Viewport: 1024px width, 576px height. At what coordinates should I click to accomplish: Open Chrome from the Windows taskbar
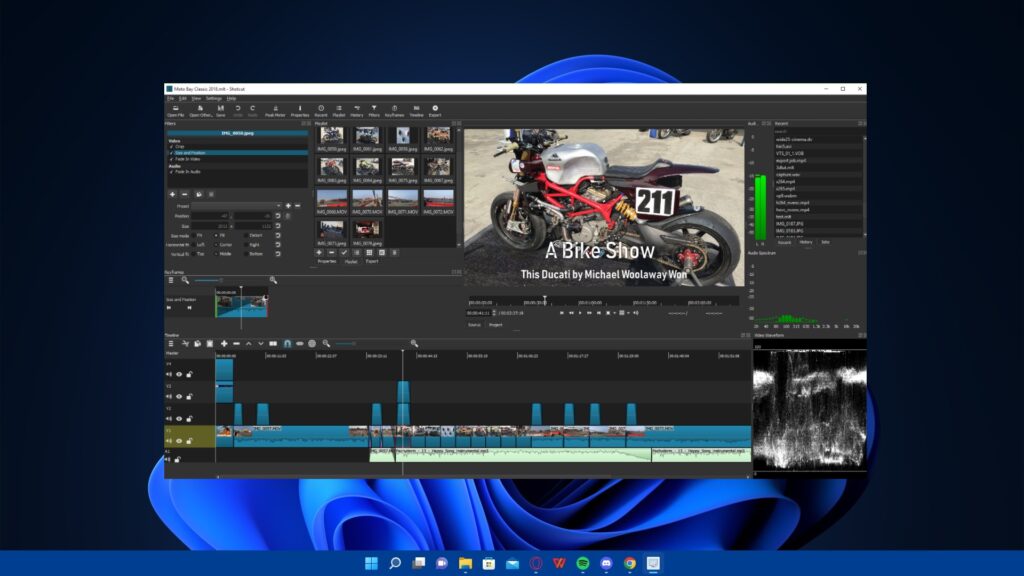(x=630, y=563)
